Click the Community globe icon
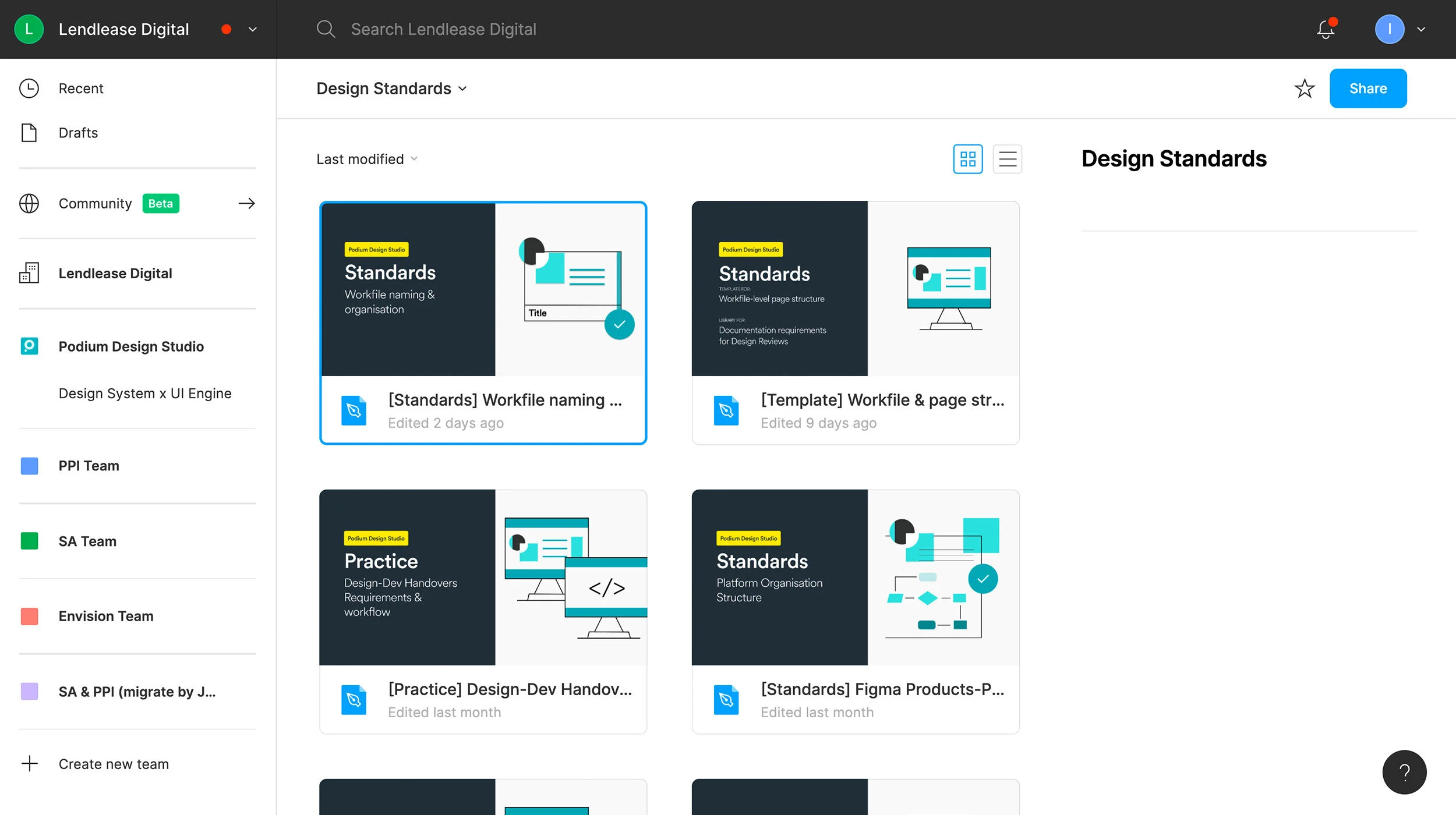Viewport: 1456px width, 815px height. coord(29,203)
